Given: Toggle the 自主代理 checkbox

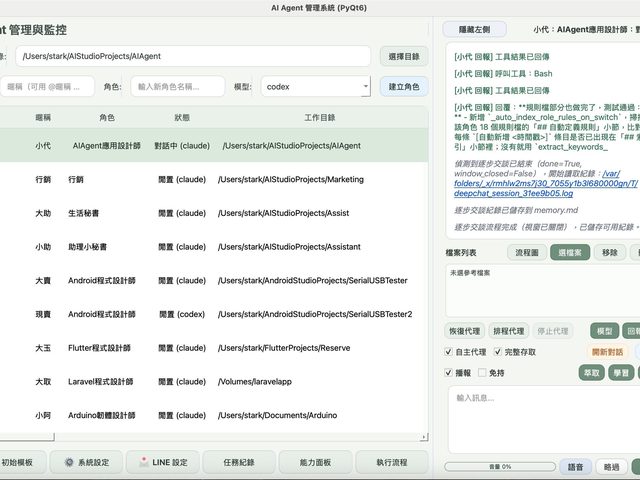Looking at the screenshot, I should tap(449, 351).
